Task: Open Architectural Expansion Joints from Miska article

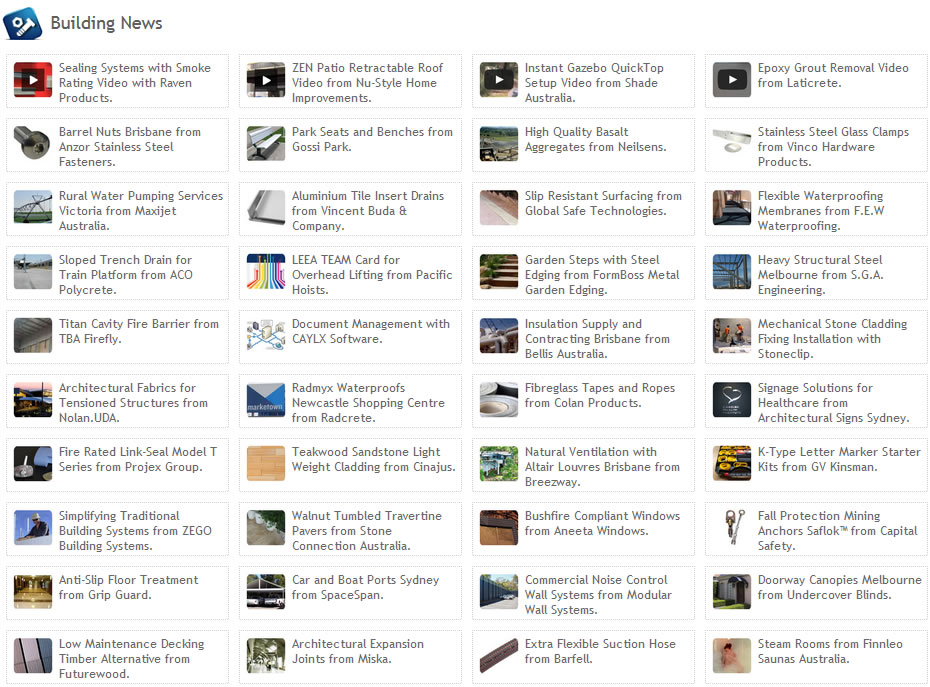Action: pyautogui.click(x=358, y=652)
